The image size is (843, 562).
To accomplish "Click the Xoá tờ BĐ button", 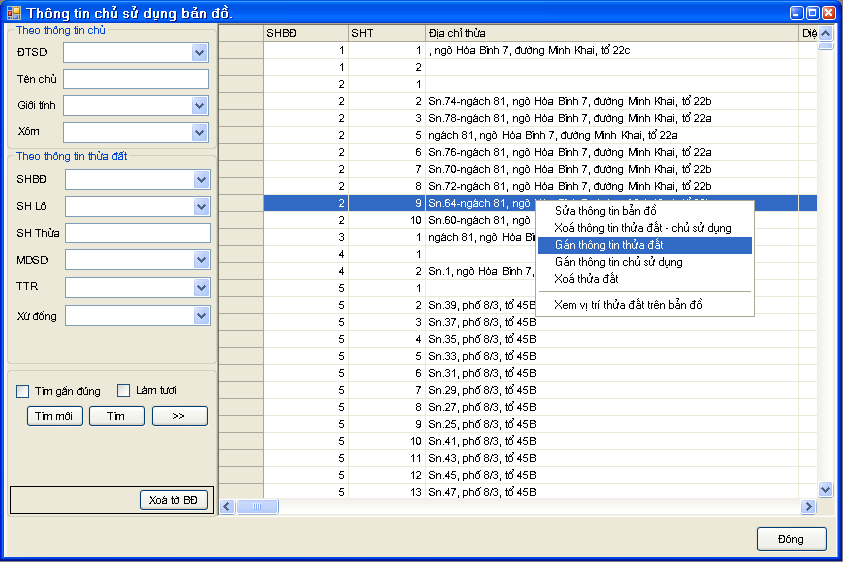I will coord(173,500).
